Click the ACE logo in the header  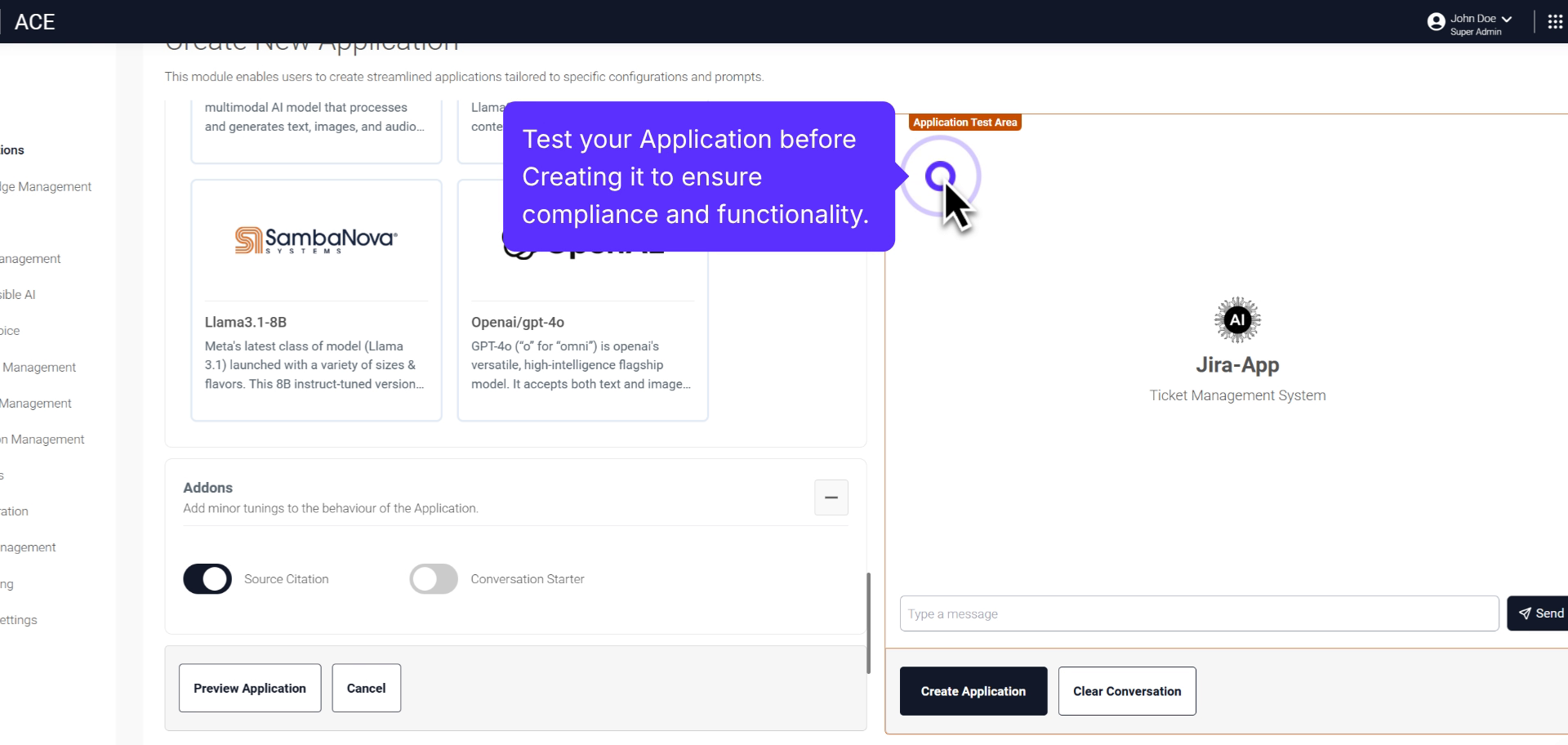pos(35,22)
